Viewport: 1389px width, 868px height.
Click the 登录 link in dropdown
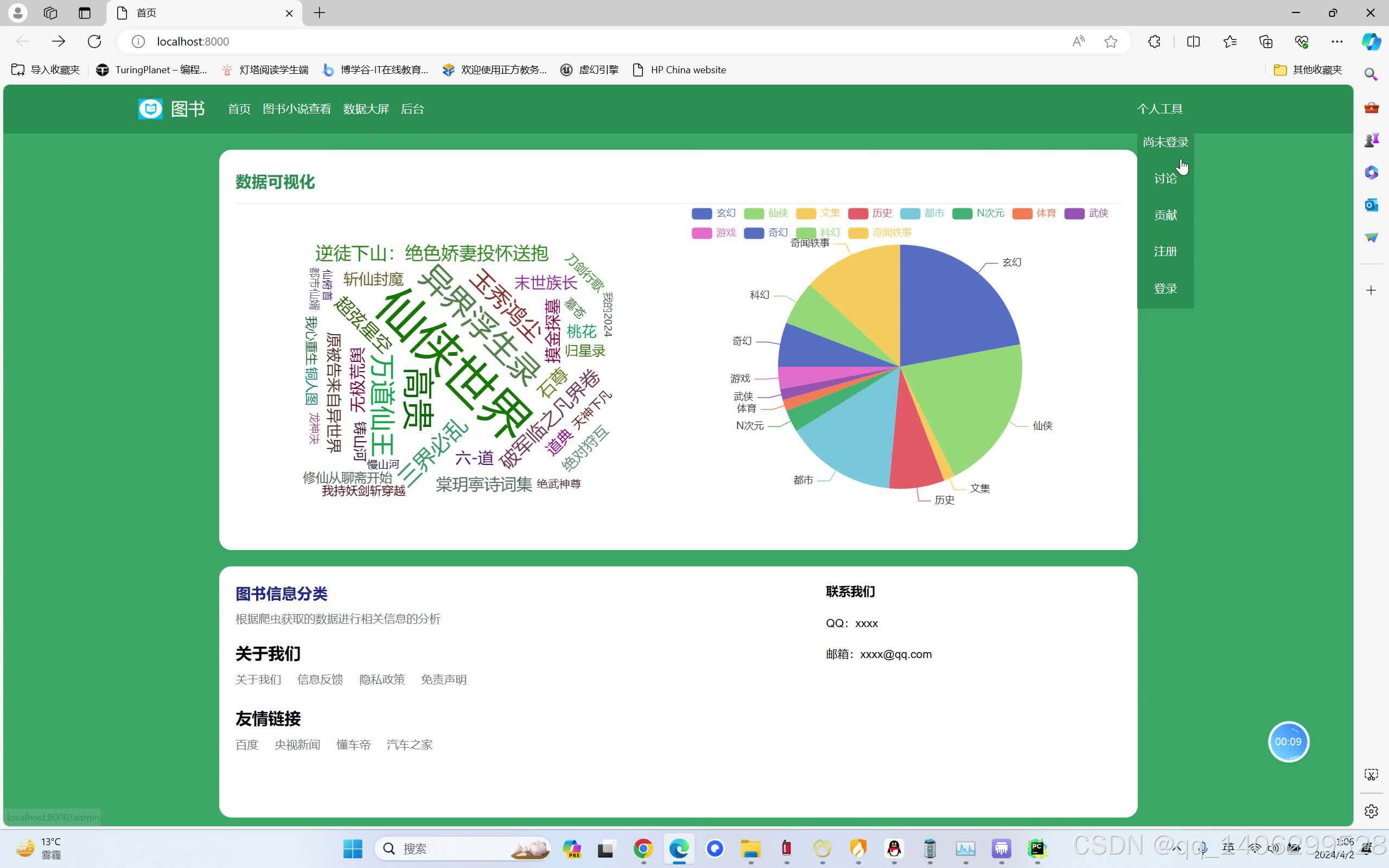(x=1165, y=289)
